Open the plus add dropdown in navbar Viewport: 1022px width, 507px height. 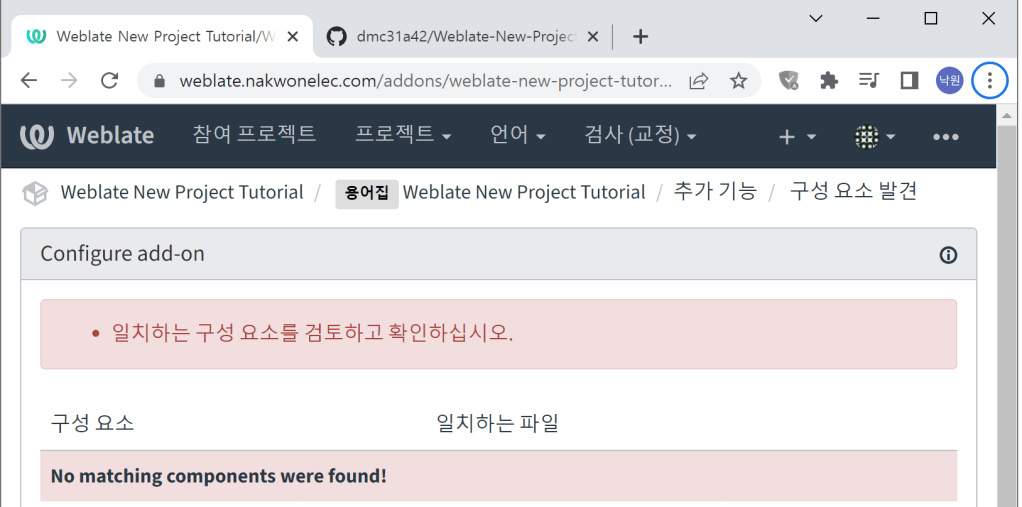click(x=797, y=137)
